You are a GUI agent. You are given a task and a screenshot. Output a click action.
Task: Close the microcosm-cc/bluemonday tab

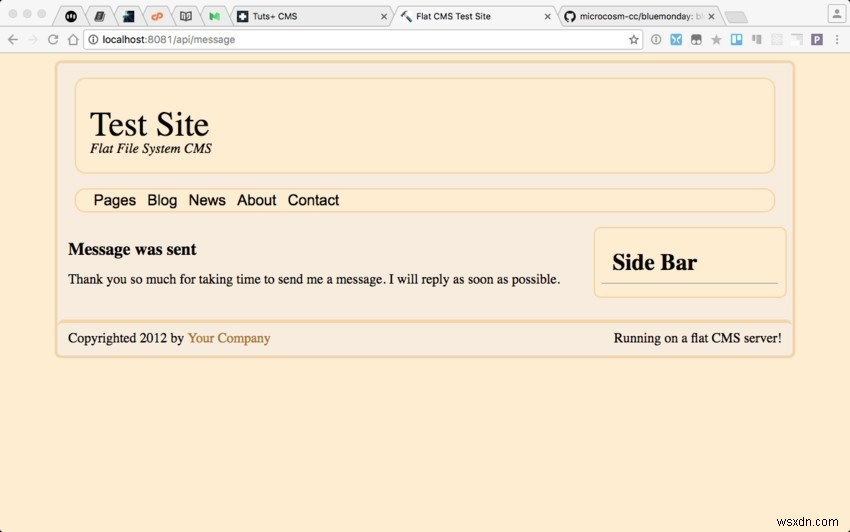tap(711, 17)
